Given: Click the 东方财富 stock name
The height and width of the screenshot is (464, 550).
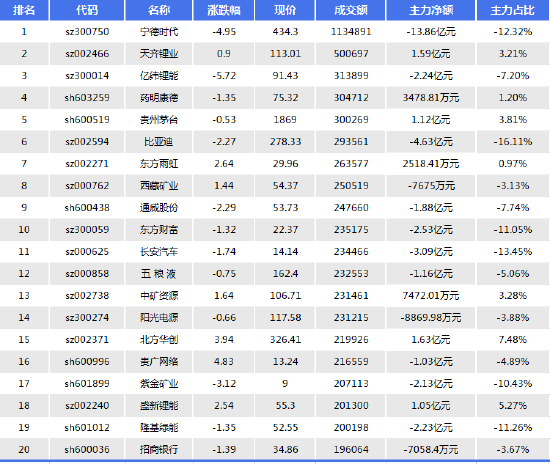Looking at the screenshot, I should (159, 230).
